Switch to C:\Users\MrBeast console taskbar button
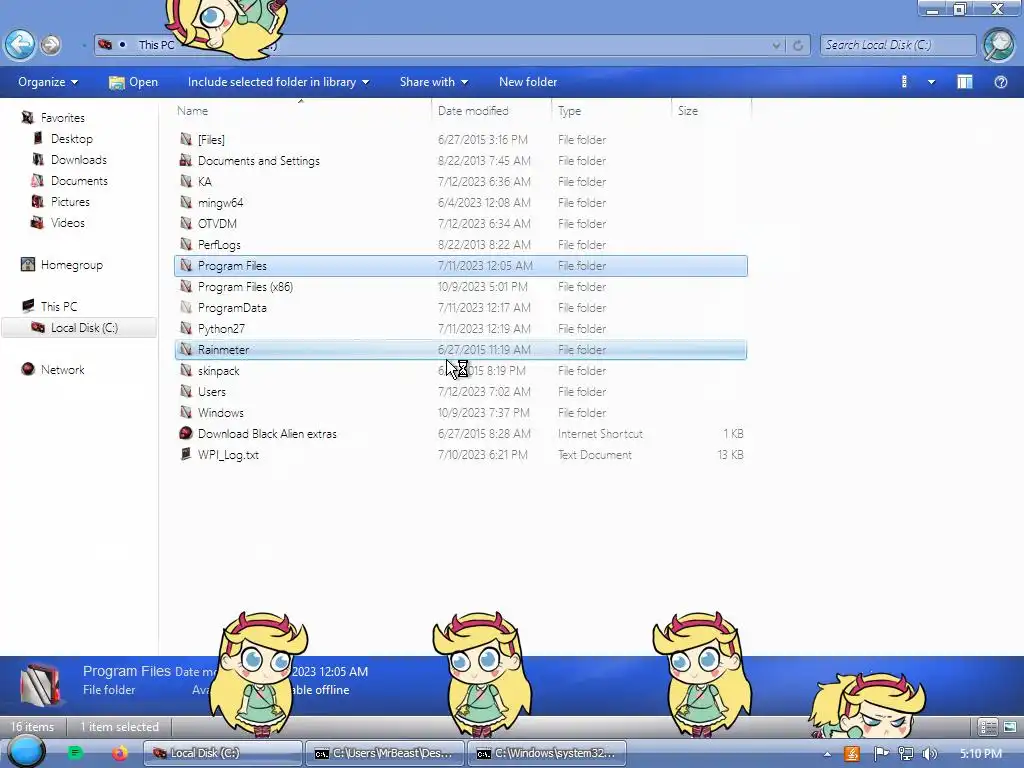This screenshot has width=1024, height=768. click(385, 753)
